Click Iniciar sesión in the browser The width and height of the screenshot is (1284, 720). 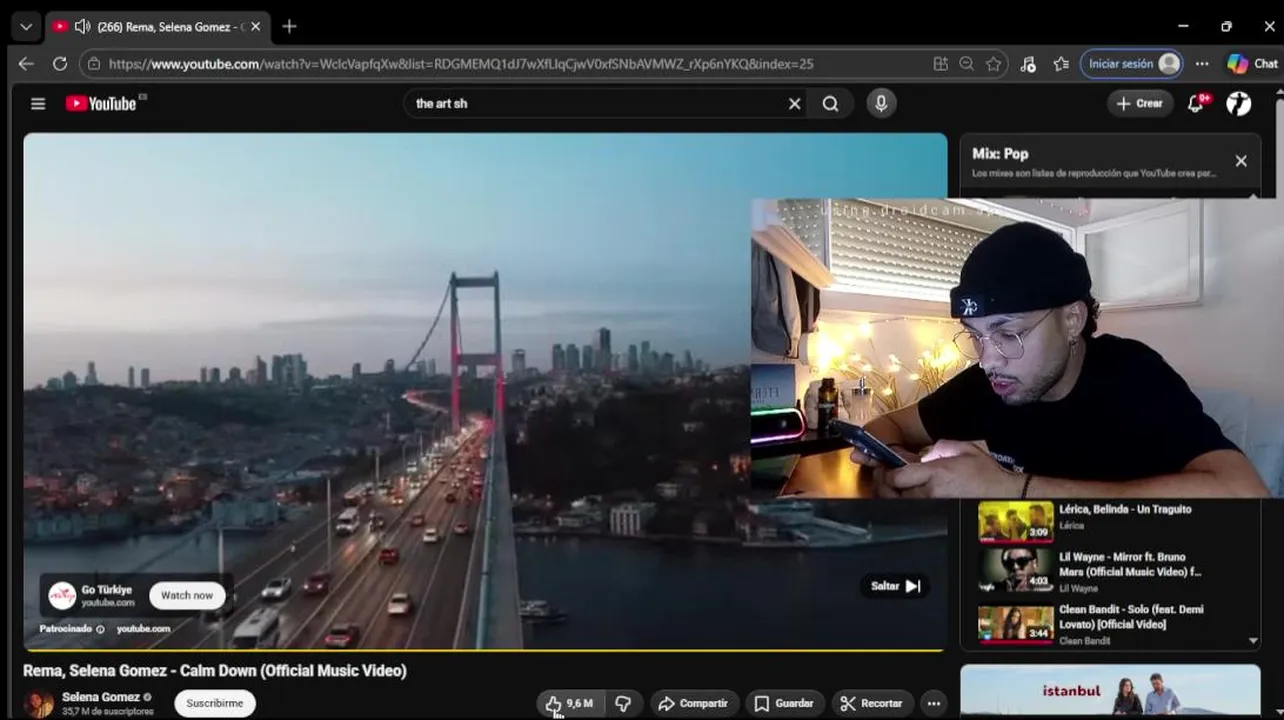[x=1131, y=64]
